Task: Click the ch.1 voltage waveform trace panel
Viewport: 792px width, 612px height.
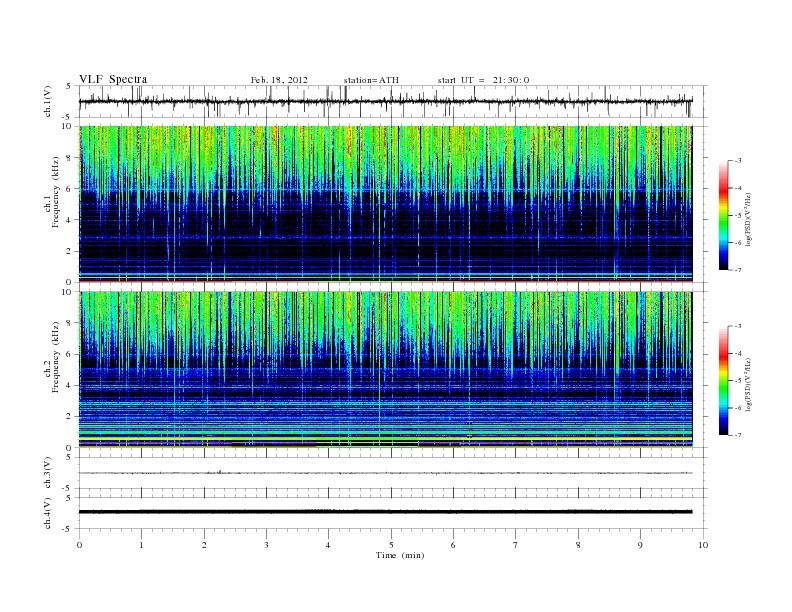Action: point(393,101)
